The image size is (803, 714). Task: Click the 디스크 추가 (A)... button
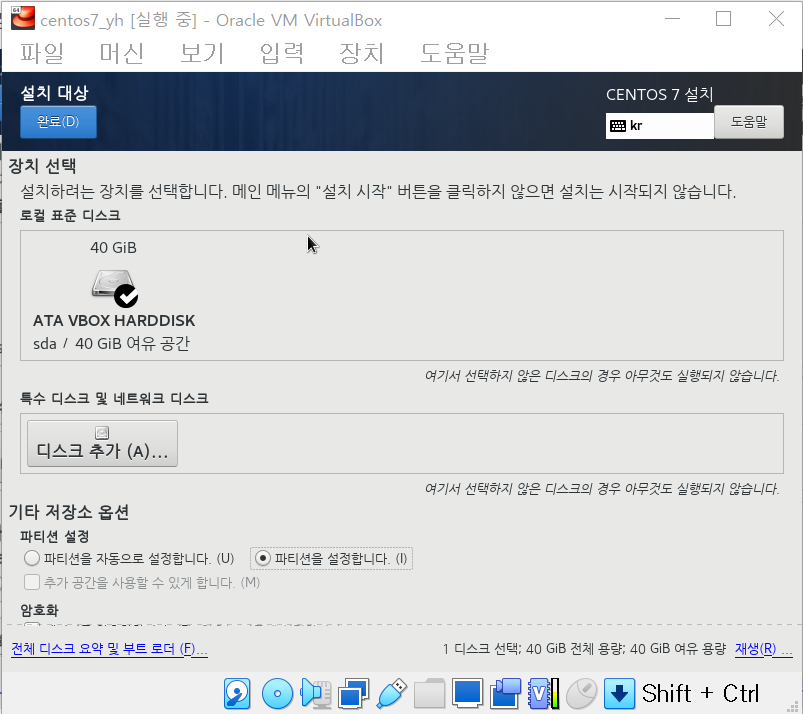click(x=102, y=444)
